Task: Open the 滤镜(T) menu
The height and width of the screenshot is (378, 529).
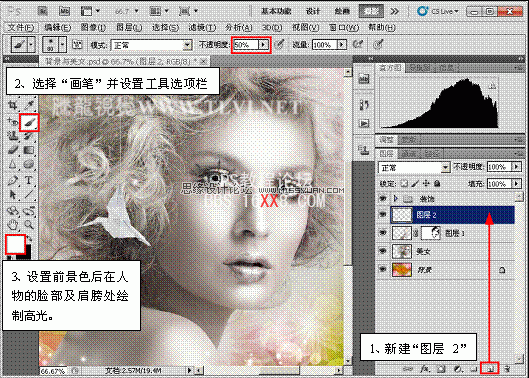Action: coord(202,27)
